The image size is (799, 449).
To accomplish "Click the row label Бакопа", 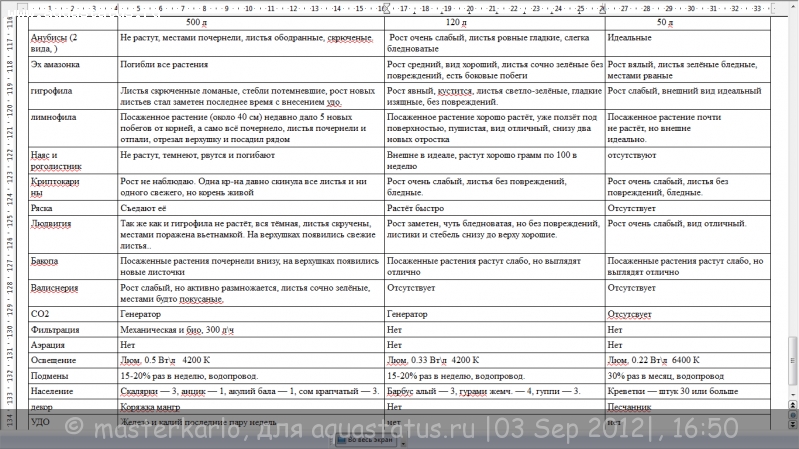I will [x=44, y=260].
